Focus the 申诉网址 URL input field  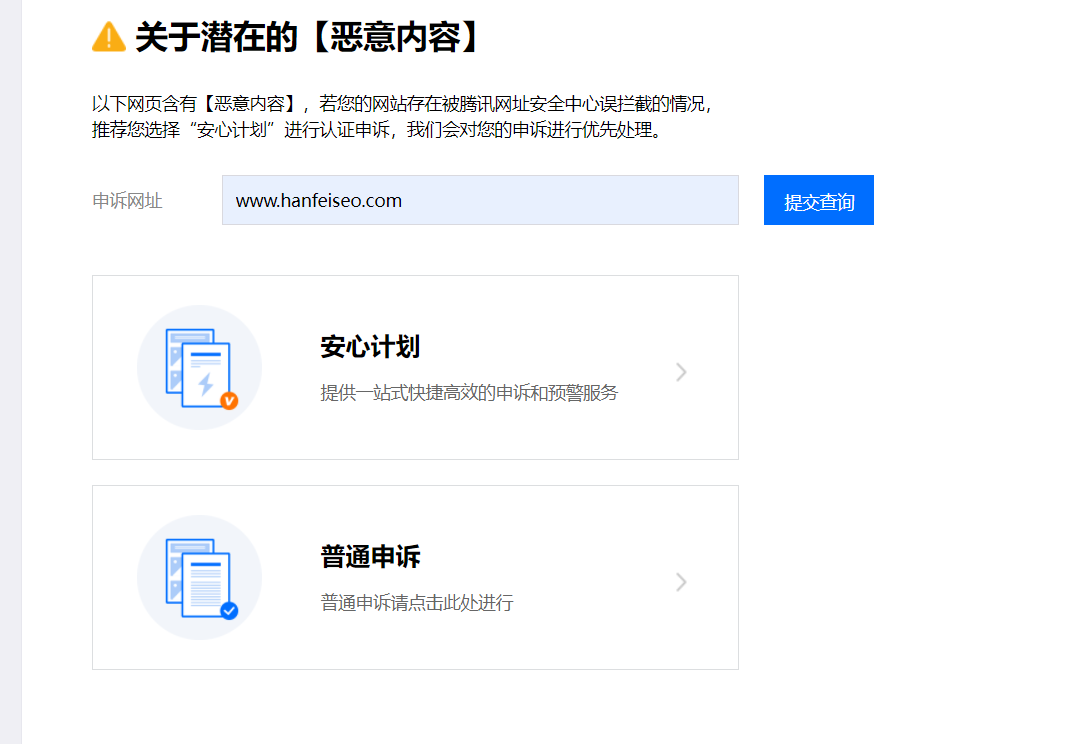click(x=480, y=200)
